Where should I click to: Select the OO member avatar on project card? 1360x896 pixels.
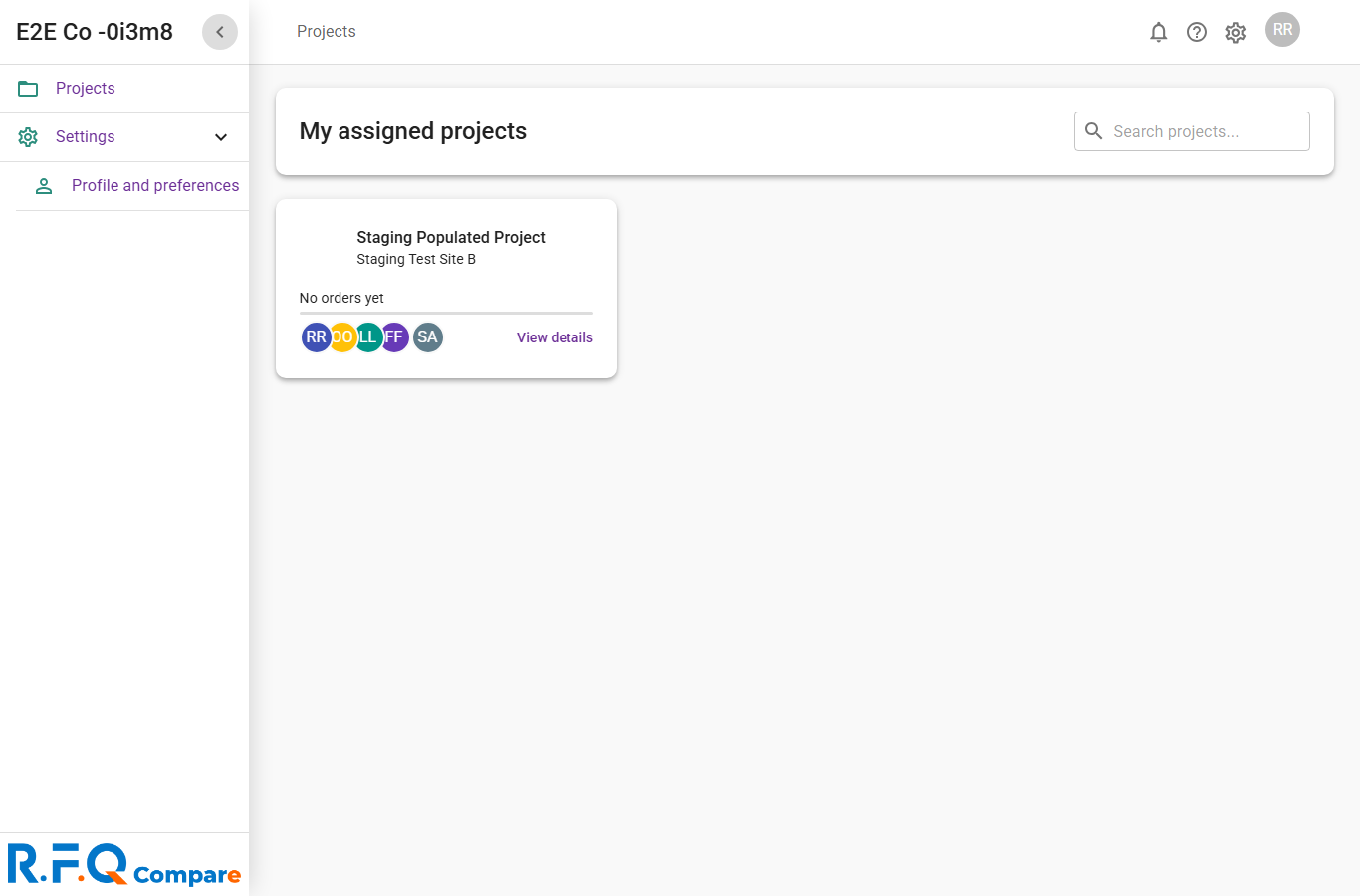click(342, 337)
